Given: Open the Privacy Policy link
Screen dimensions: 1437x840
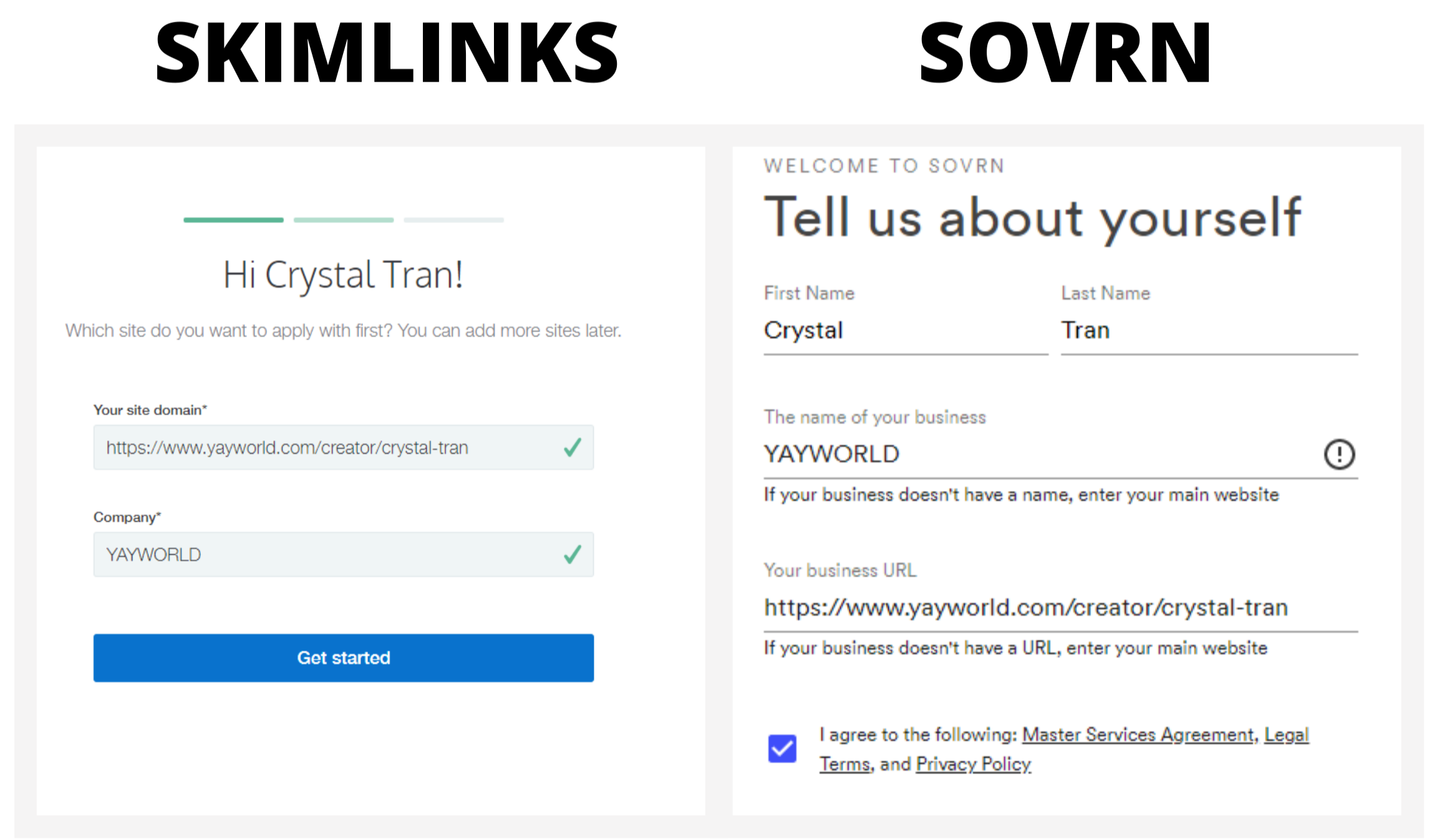Looking at the screenshot, I should click(x=973, y=764).
